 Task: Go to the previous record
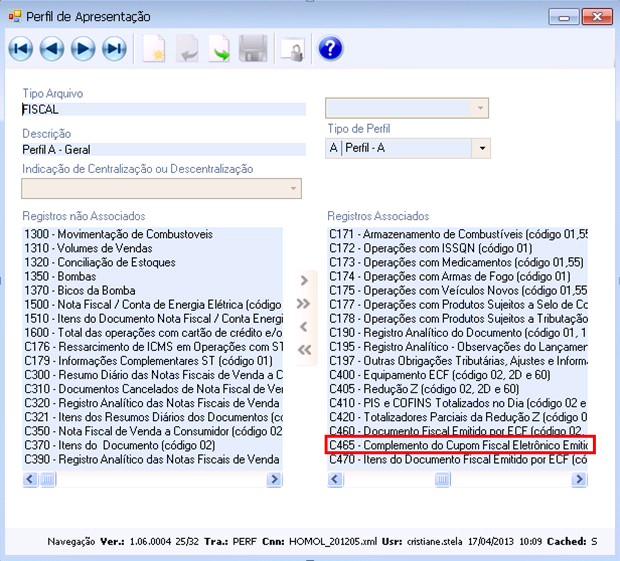[52, 48]
